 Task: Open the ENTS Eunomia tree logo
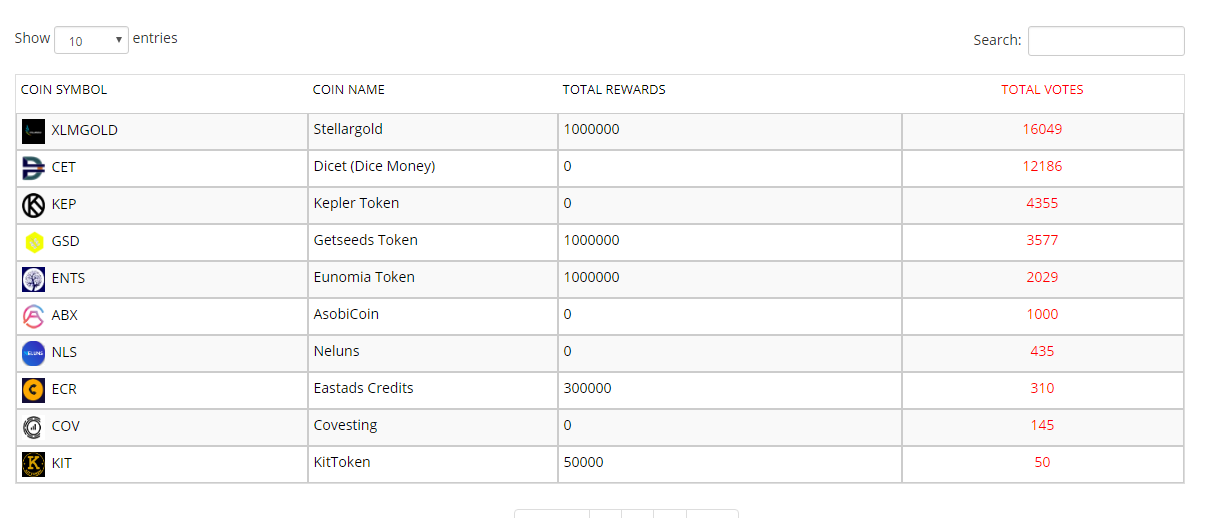pyautogui.click(x=34, y=279)
